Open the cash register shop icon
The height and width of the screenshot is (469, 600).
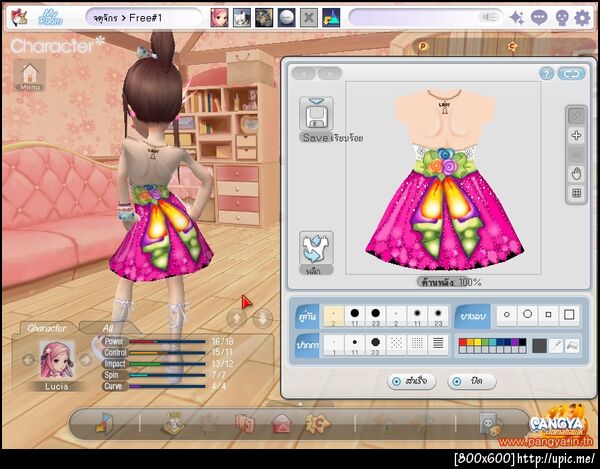point(173,423)
